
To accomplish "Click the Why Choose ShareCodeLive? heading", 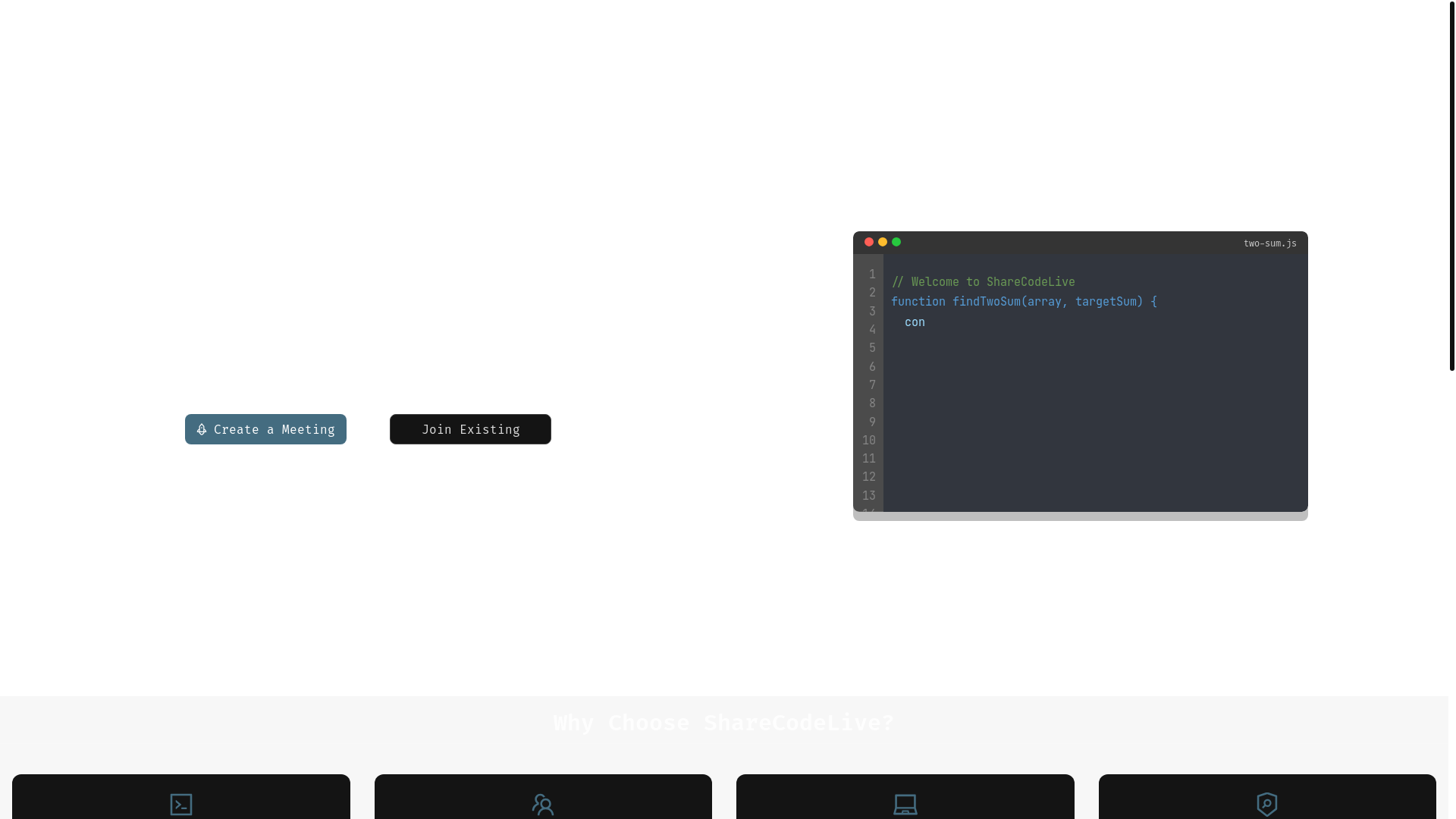I will click(724, 723).
